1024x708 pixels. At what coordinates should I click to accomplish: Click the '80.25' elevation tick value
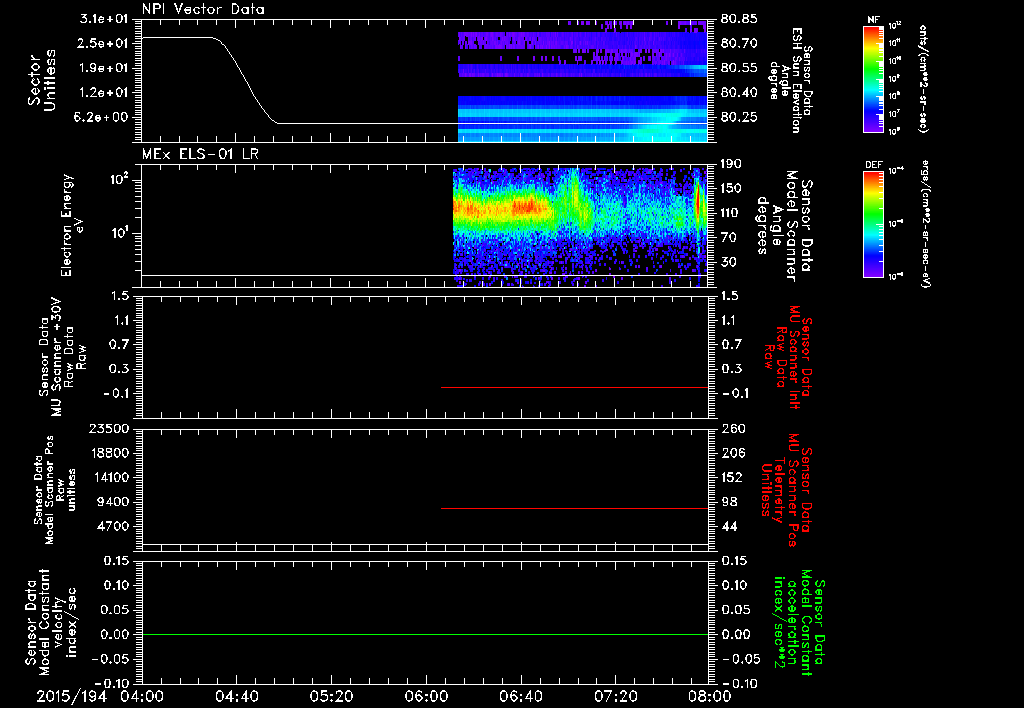coord(739,118)
